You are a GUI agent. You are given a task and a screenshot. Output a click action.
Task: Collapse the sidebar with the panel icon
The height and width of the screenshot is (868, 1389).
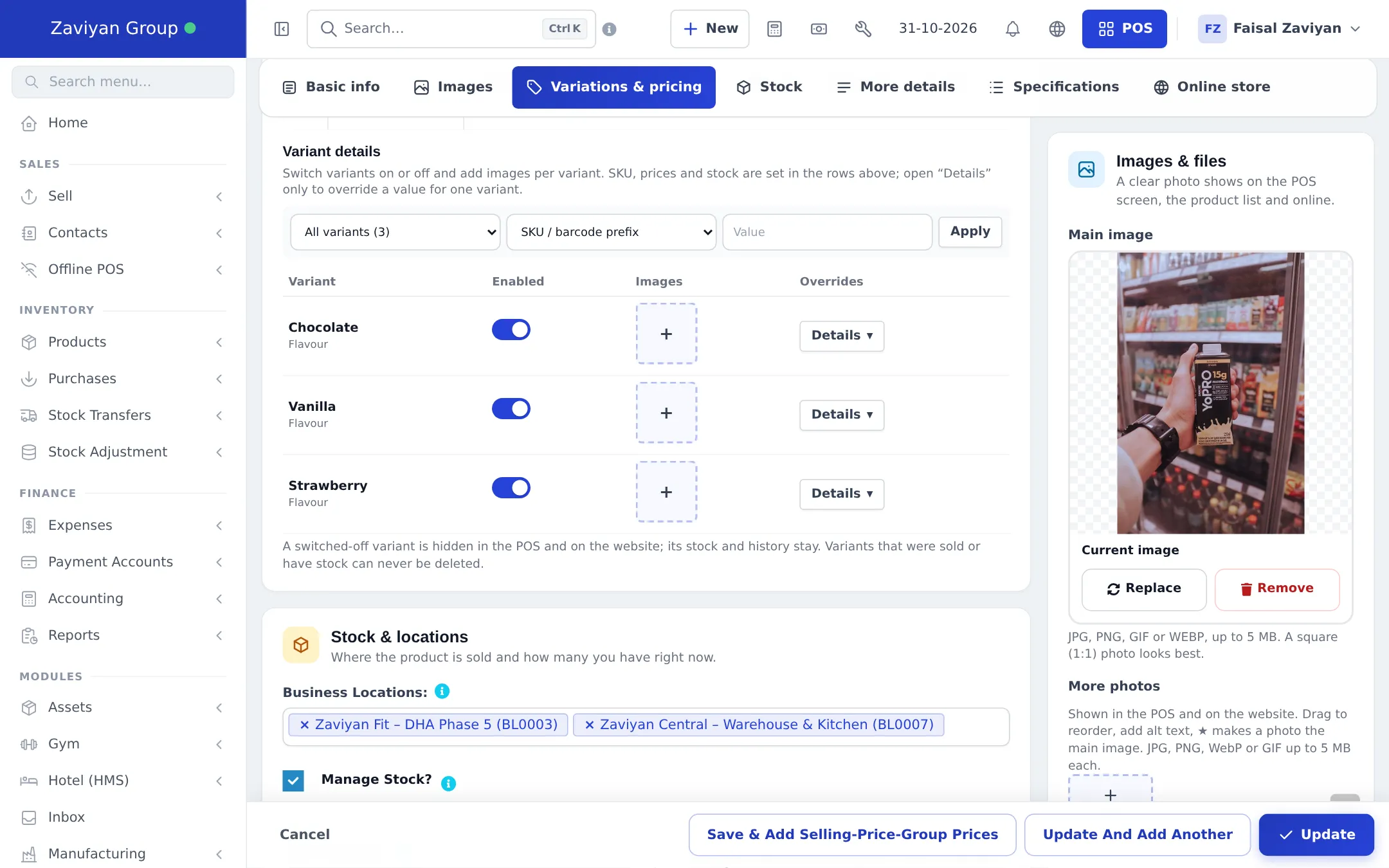click(282, 29)
